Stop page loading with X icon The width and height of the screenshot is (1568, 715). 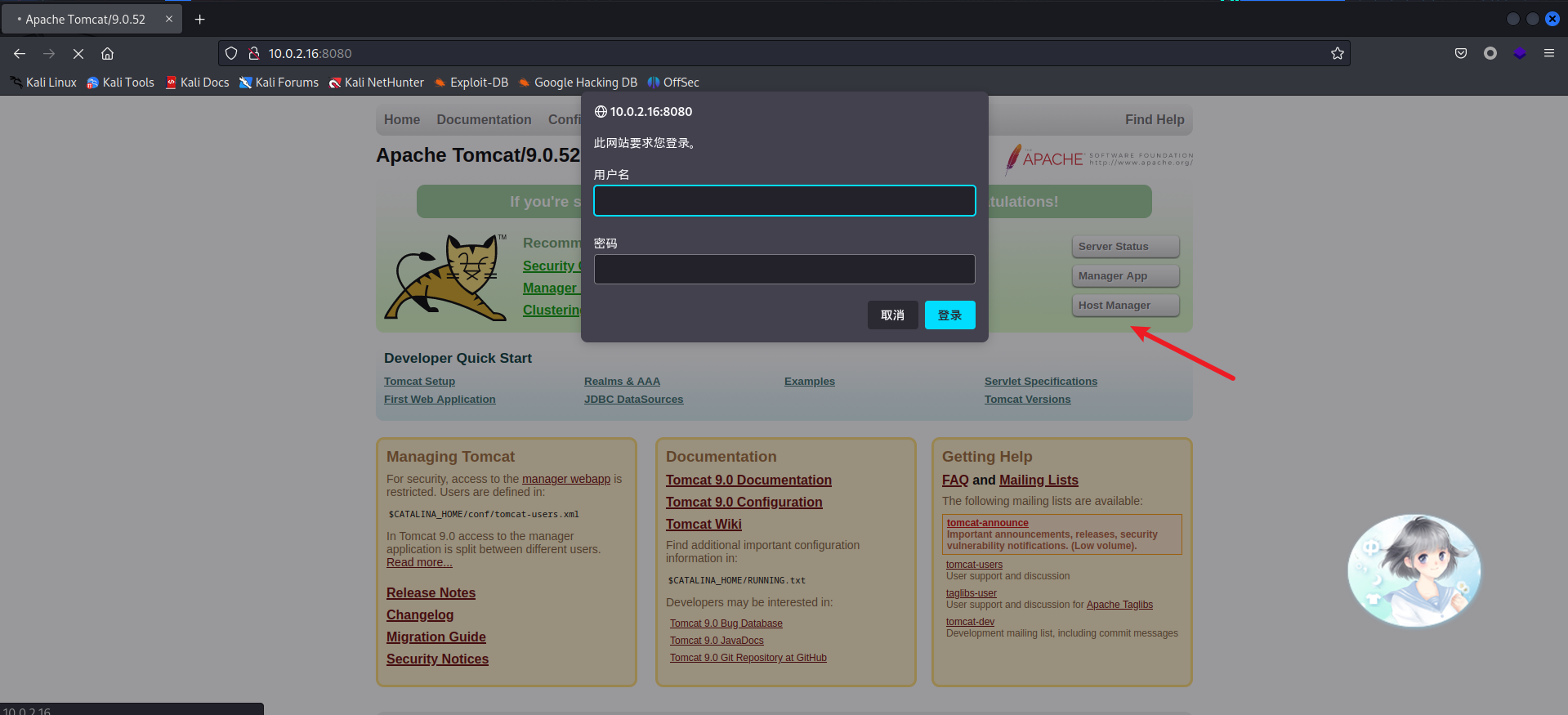pyautogui.click(x=78, y=53)
